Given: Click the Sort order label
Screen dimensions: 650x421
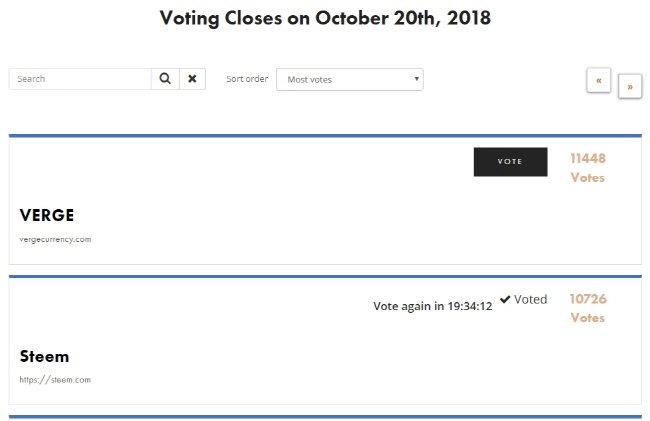Looking at the screenshot, I should [247, 79].
